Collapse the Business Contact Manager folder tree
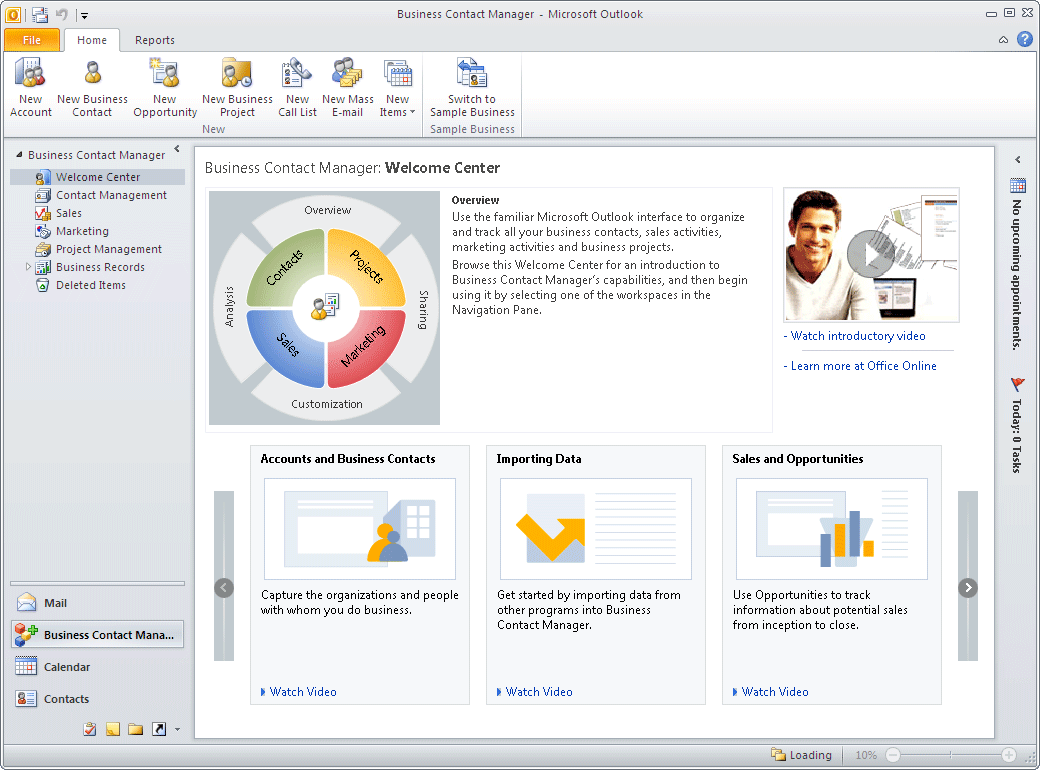1040x770 pixels. pos(19,155)
